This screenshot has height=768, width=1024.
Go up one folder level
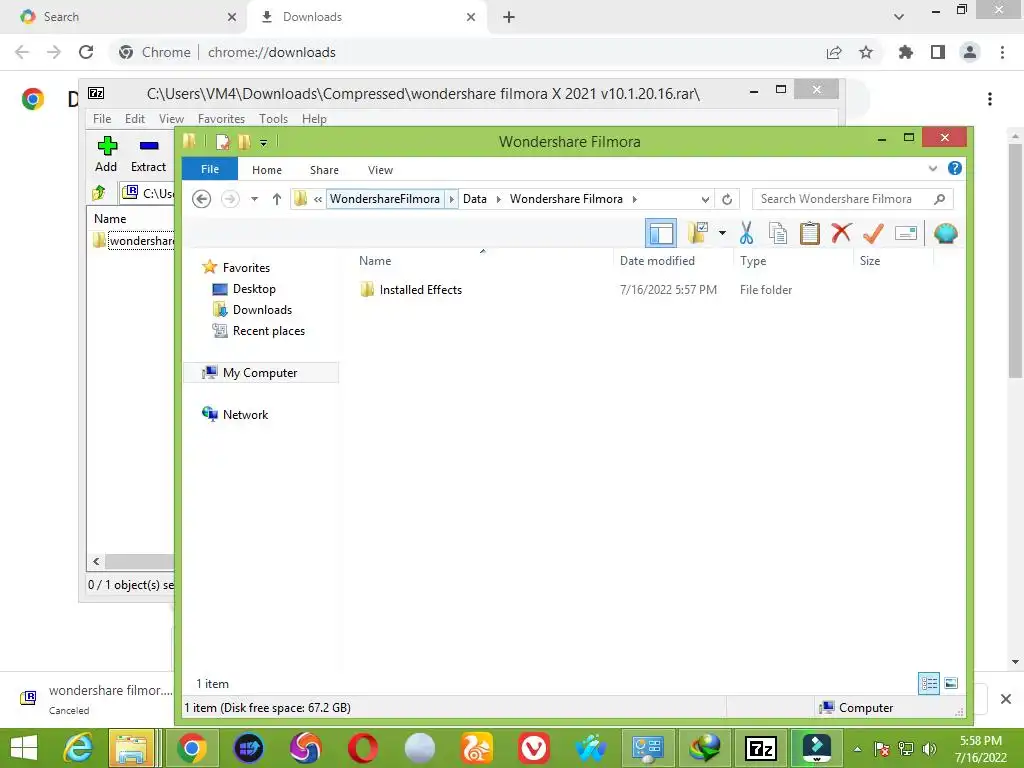pyautogui.click(x=277, y=199)
